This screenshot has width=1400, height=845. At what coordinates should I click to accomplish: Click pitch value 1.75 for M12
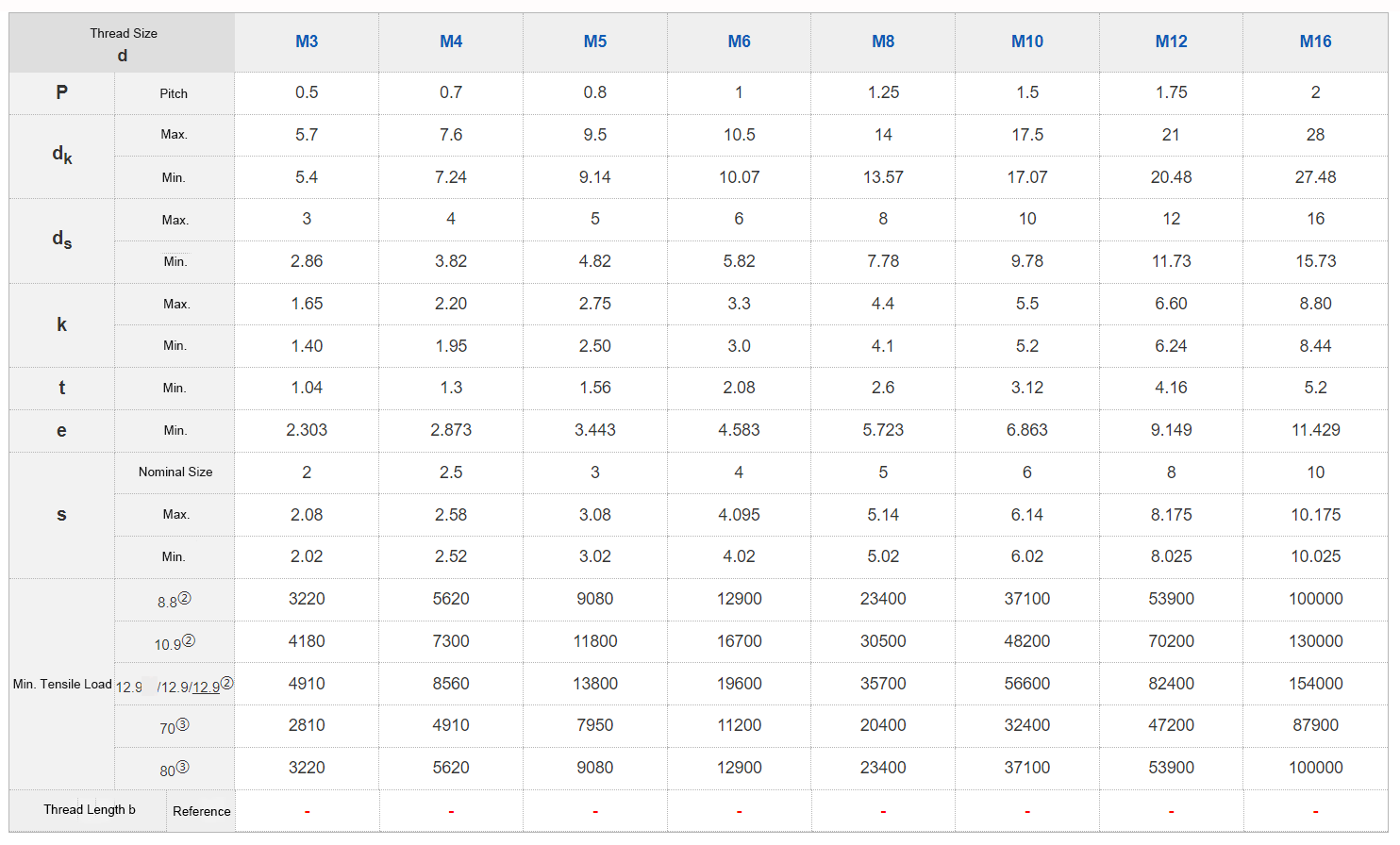pyautogui.click(x=1172, y=92)
